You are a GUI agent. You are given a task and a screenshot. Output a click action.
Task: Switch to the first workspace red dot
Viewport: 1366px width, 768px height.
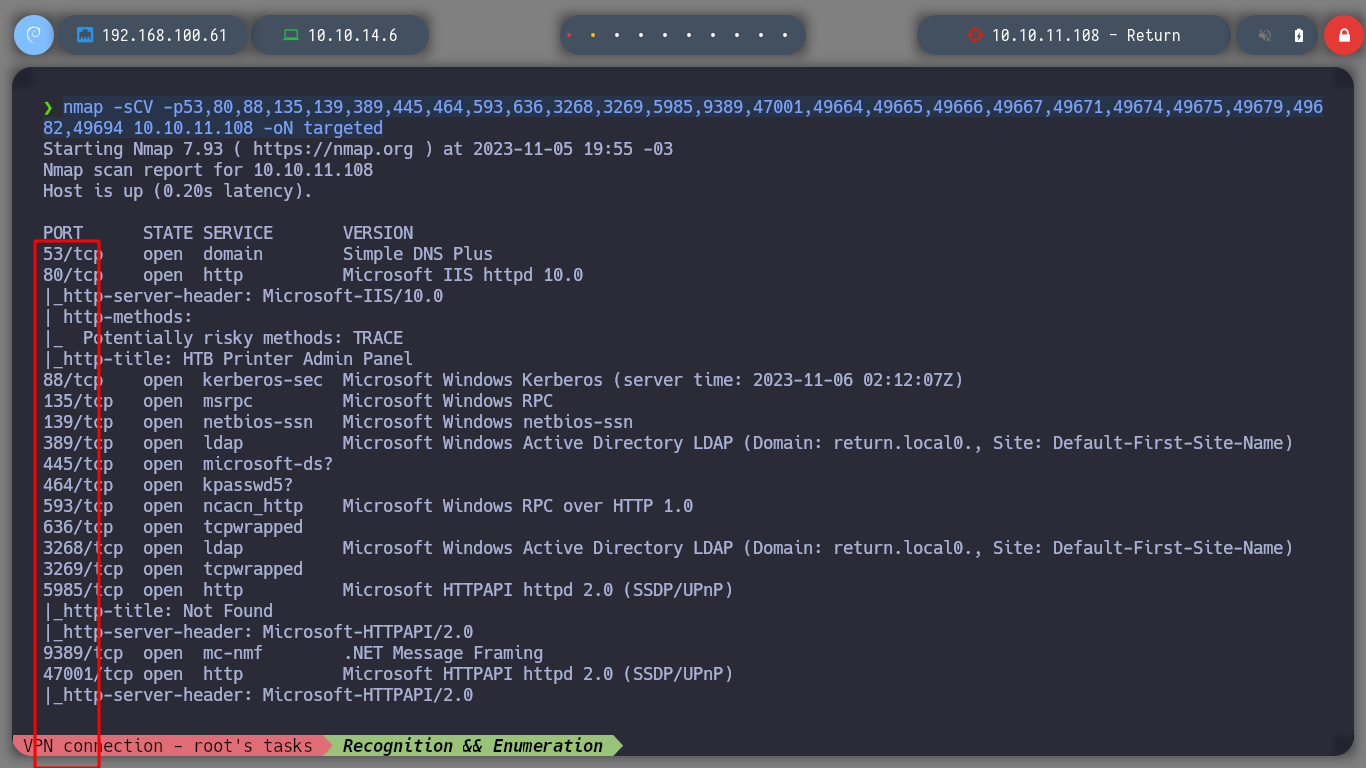(x=569, y=35)
